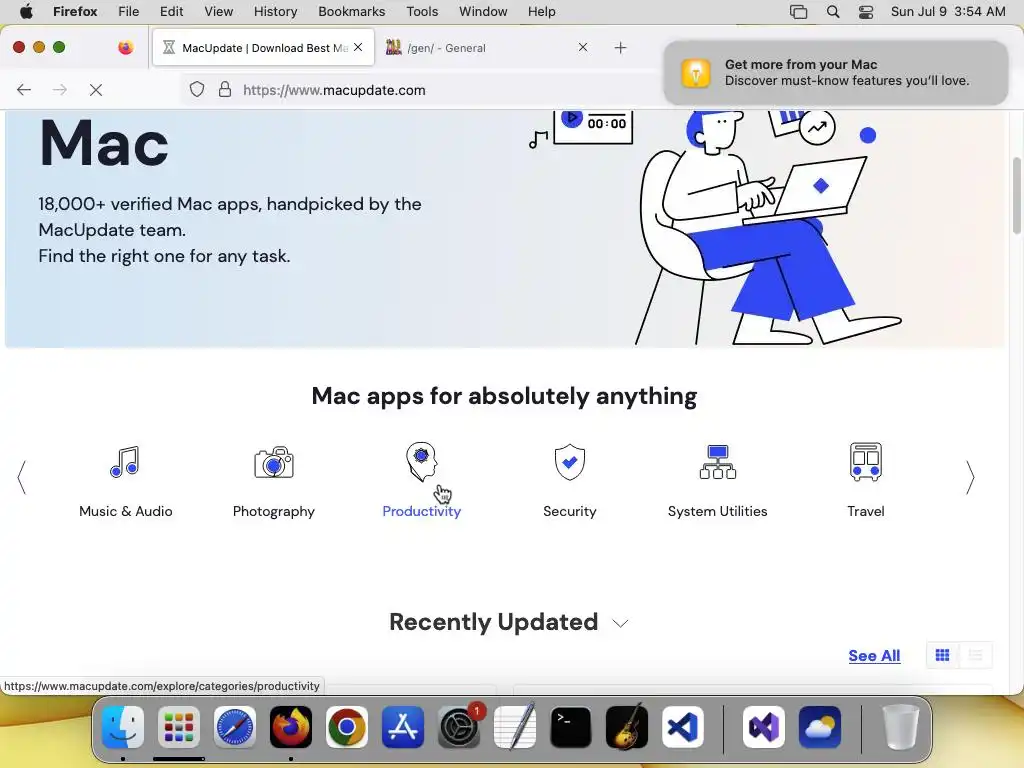Open the Apple menu
The image size is (1024, 768).
click(26, 12)
